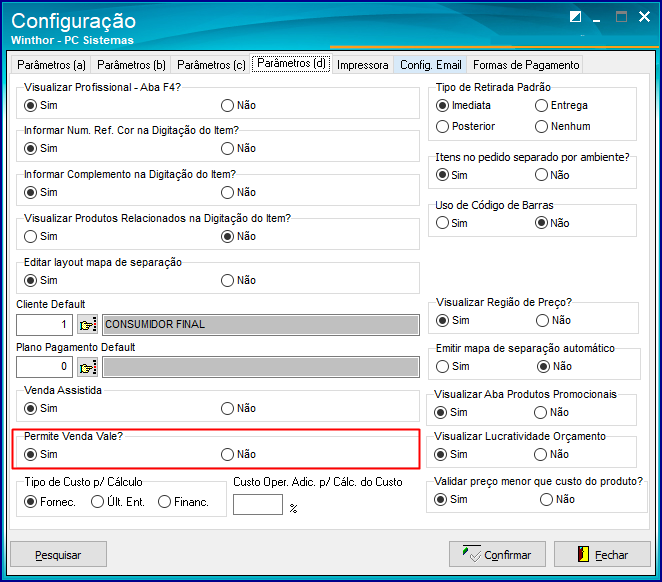
Task: Select Sim for Validar preço menor que custo
Action: click(450, 500)
